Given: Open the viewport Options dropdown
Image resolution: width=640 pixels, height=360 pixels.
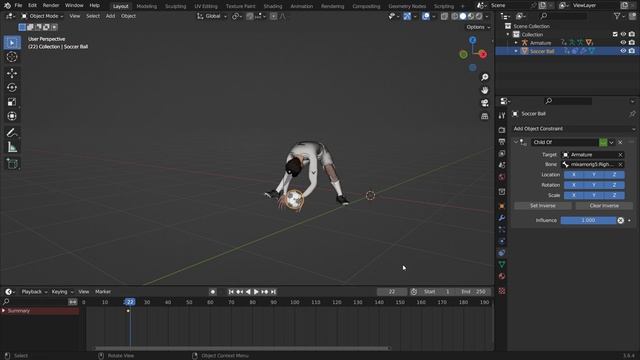Looking at the screenshot, I should (478, 27).
